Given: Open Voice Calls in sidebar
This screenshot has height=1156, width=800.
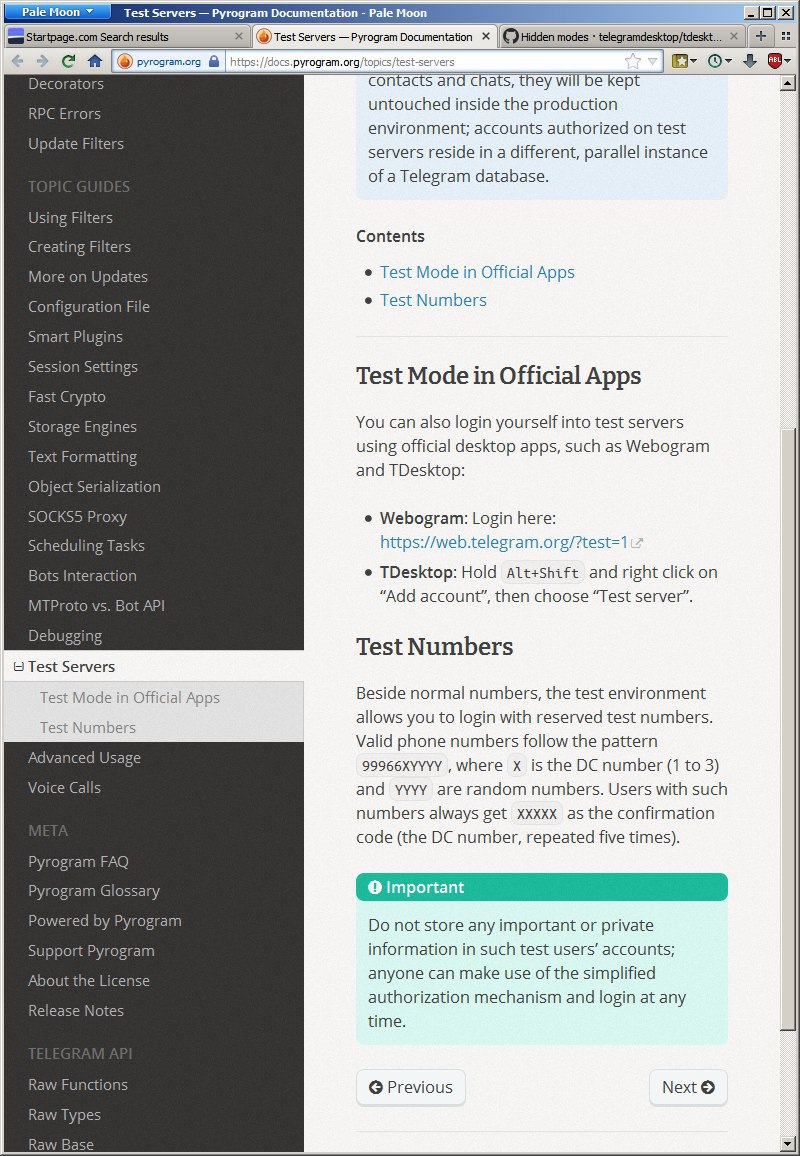Looking at the screenshot, I should [x=64, y=787].
